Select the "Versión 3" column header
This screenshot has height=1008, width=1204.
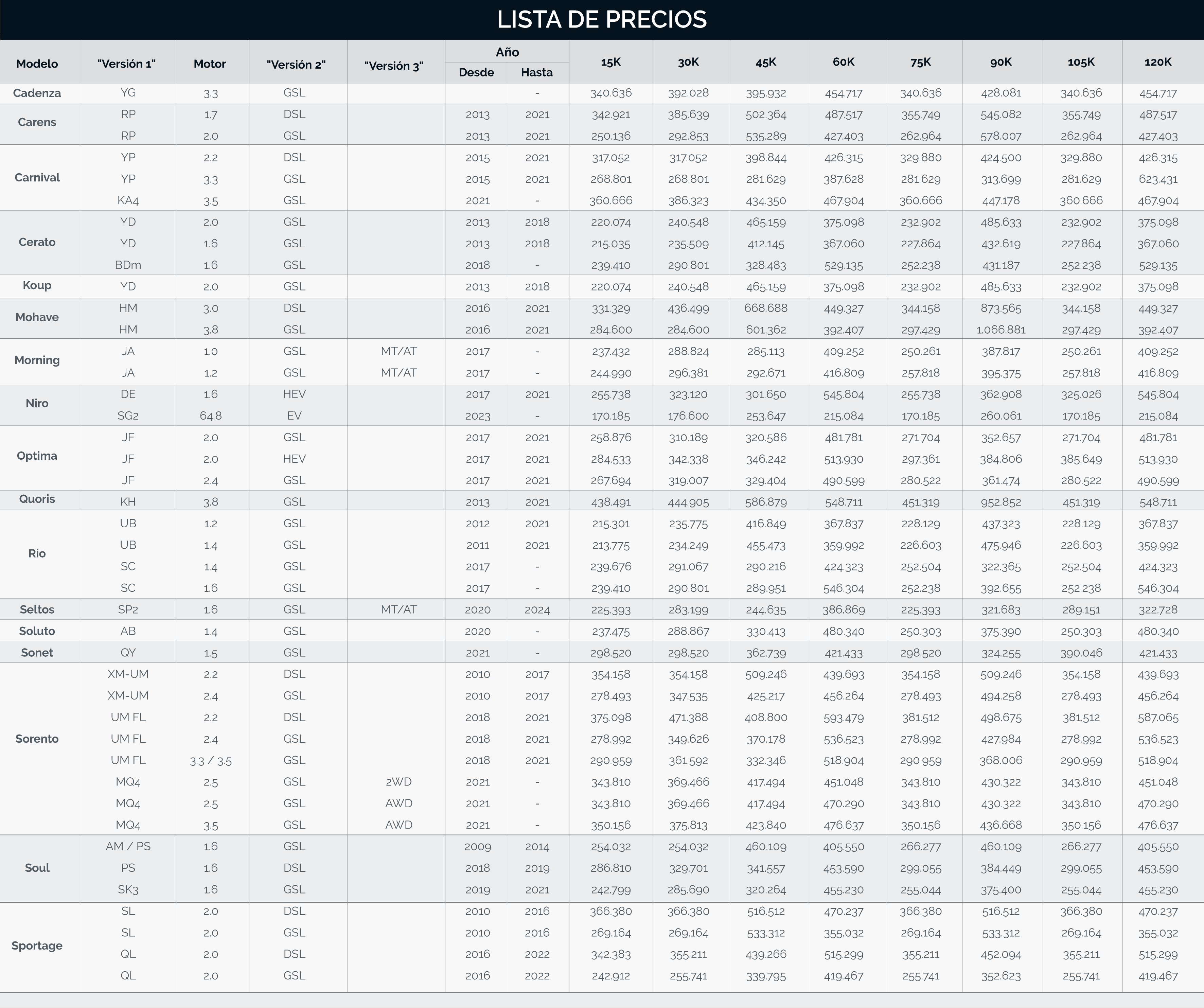(394, 65)
